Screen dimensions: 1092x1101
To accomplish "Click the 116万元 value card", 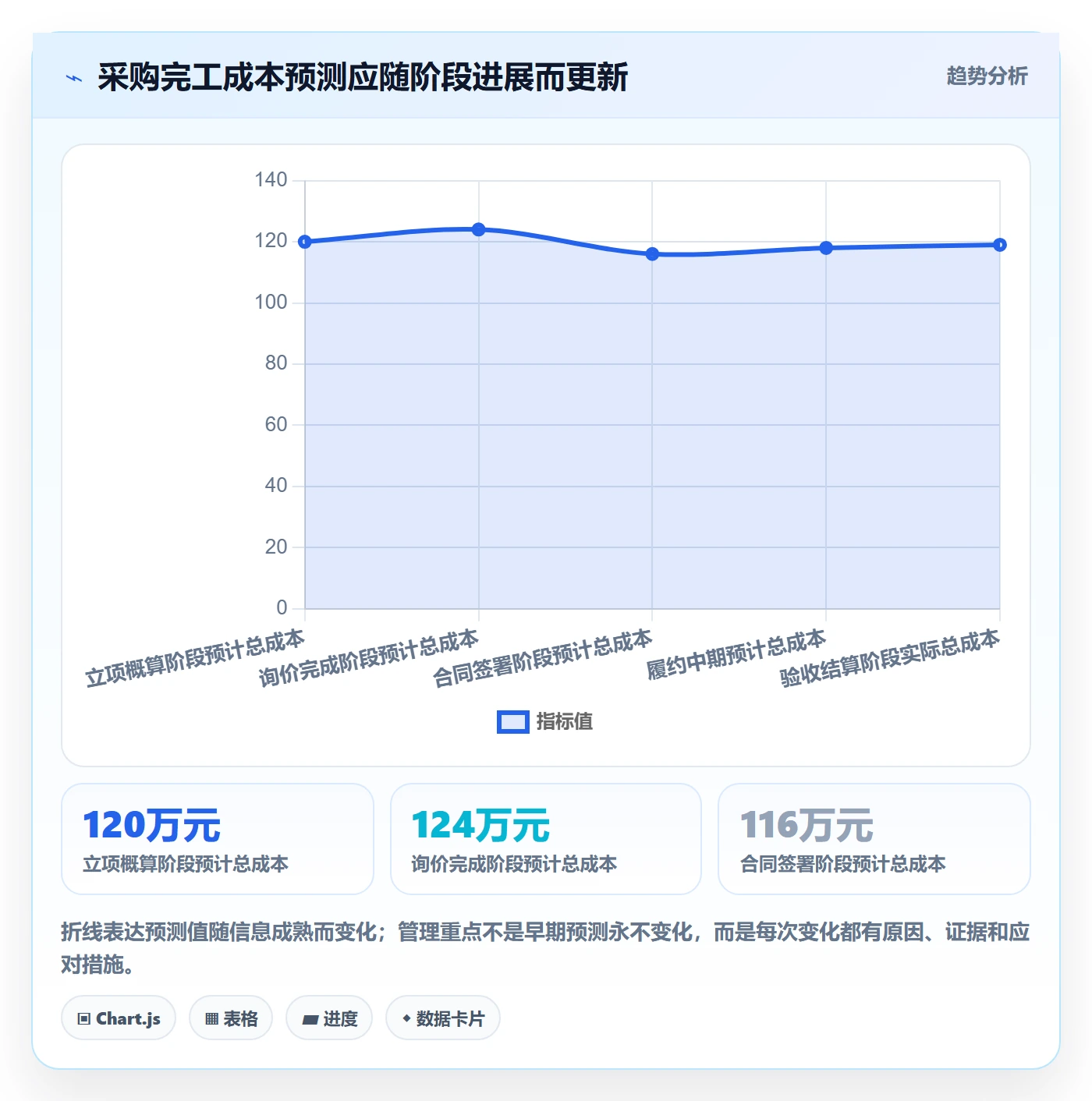I will pos(874,839).
